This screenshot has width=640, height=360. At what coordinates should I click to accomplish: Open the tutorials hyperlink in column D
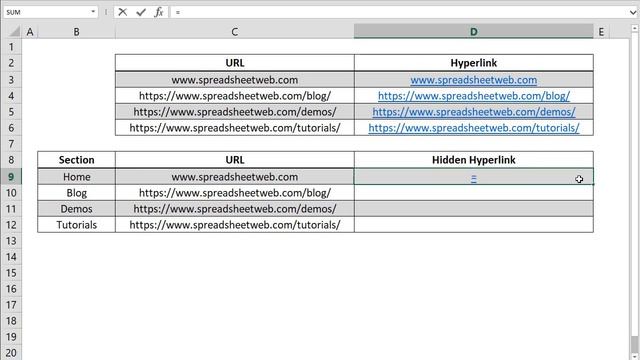click(473, 128)
